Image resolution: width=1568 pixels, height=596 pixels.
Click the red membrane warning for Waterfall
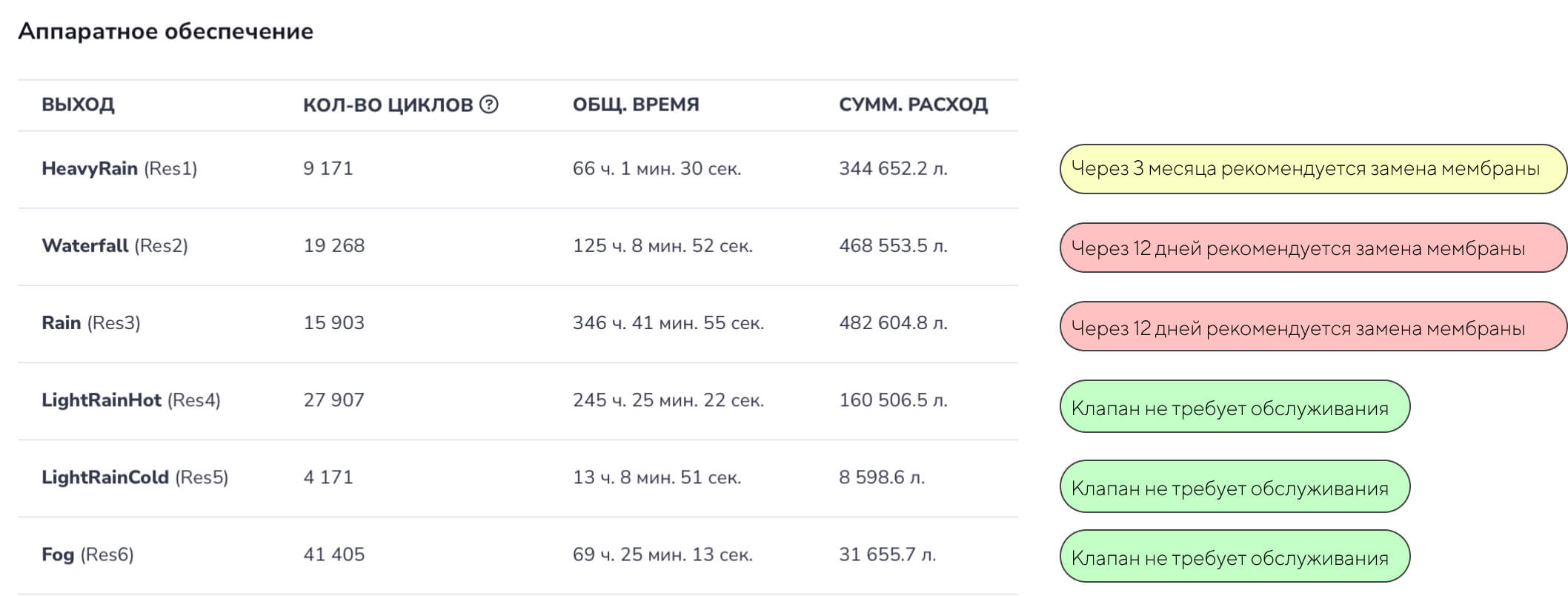pyautogui.click(x=1312, y=248)
